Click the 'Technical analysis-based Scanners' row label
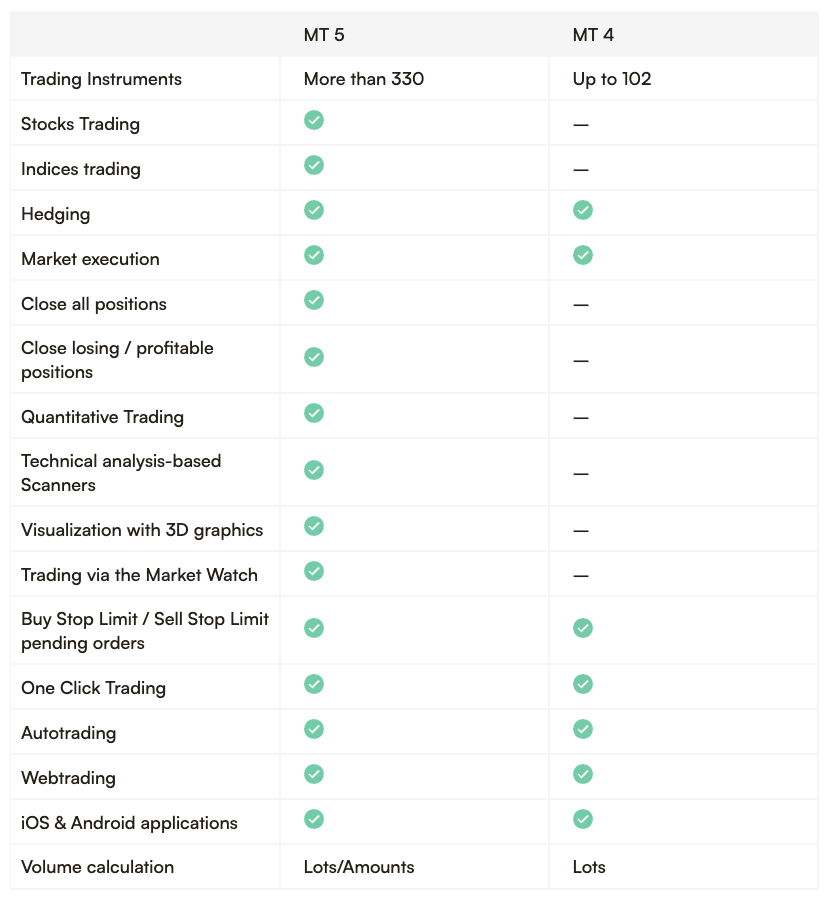The height and width of the screenshot is (897, 830). coord(121,473)
